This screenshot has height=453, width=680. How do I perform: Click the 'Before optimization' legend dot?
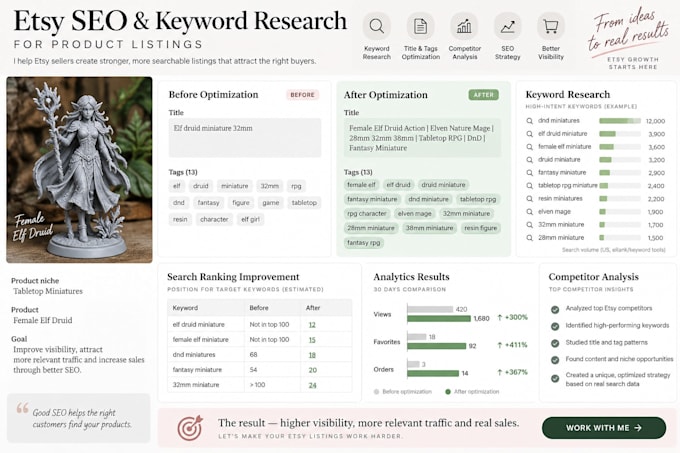[376, 392]
